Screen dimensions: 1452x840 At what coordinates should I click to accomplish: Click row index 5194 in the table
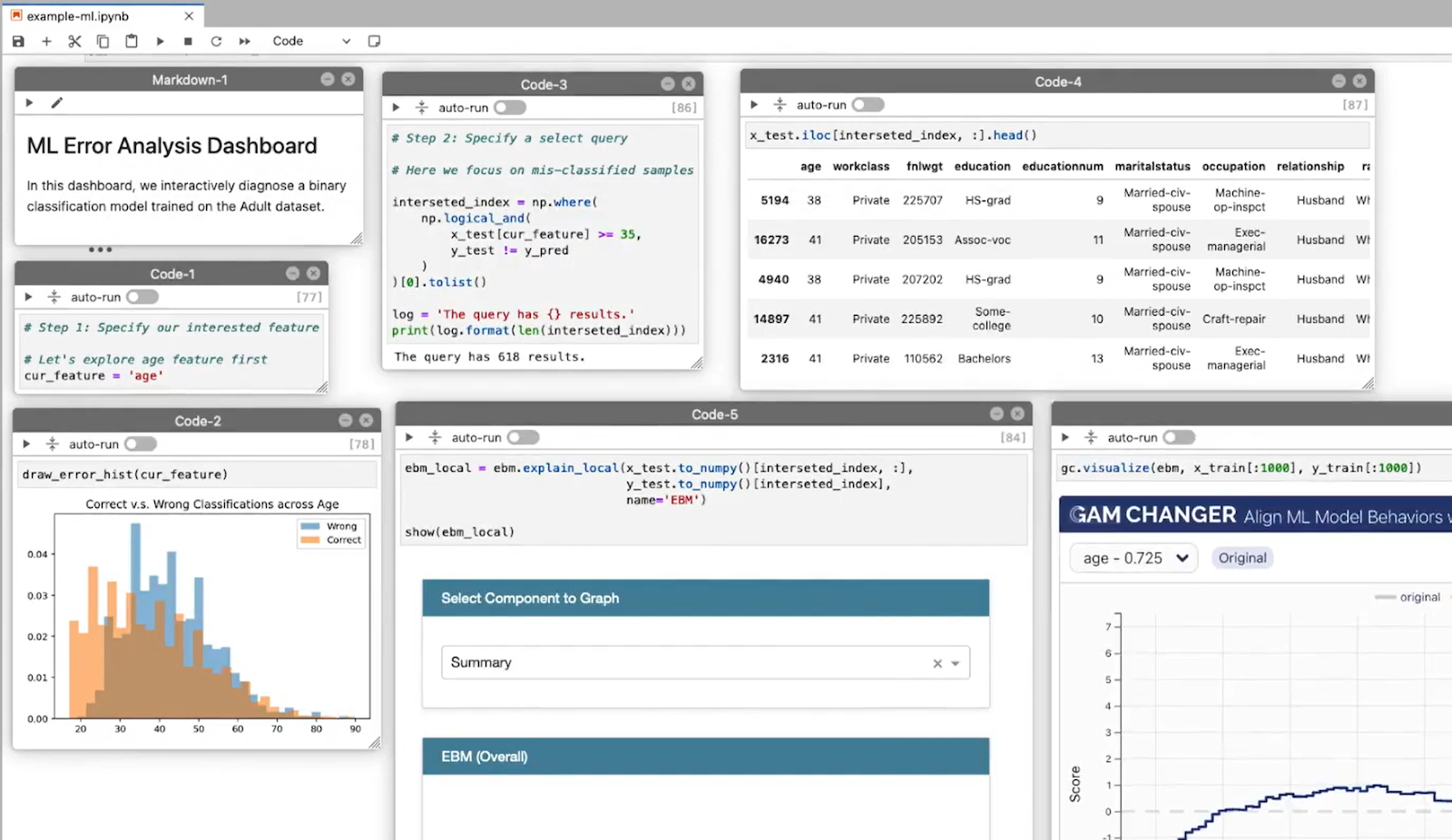pos(774,200)
